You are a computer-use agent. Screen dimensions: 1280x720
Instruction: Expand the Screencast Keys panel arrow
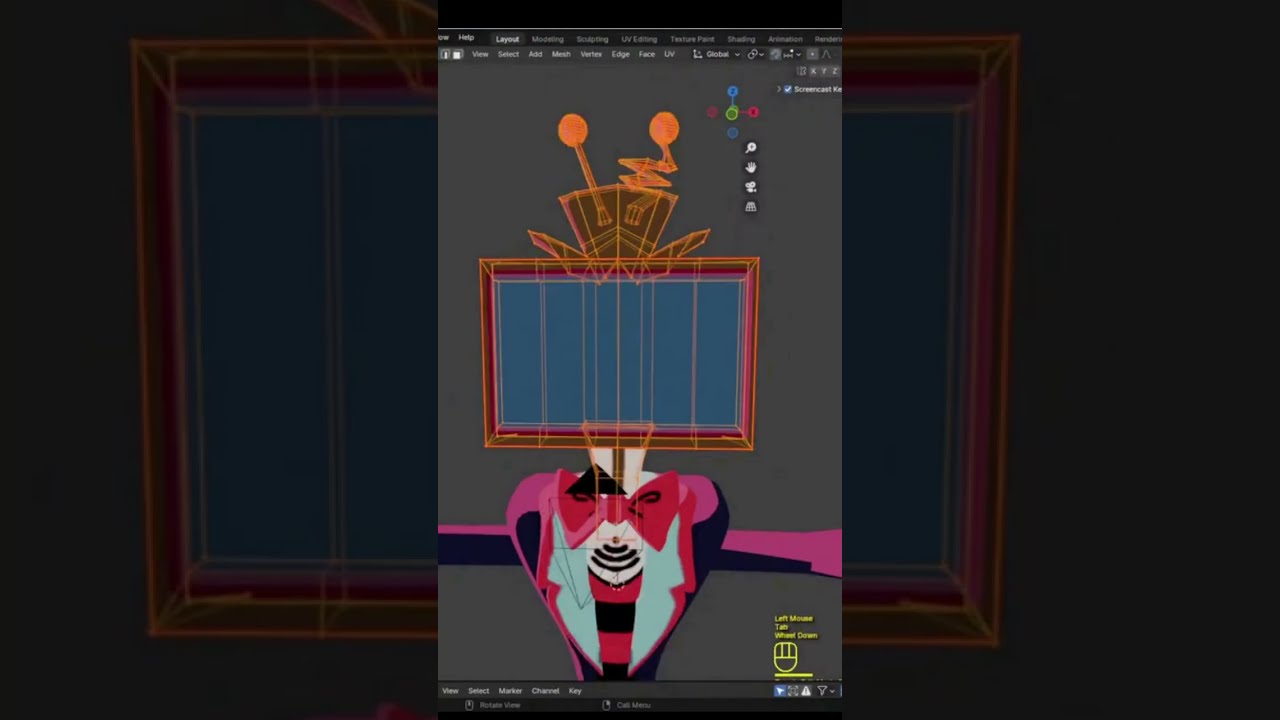(x=779, y=89)
